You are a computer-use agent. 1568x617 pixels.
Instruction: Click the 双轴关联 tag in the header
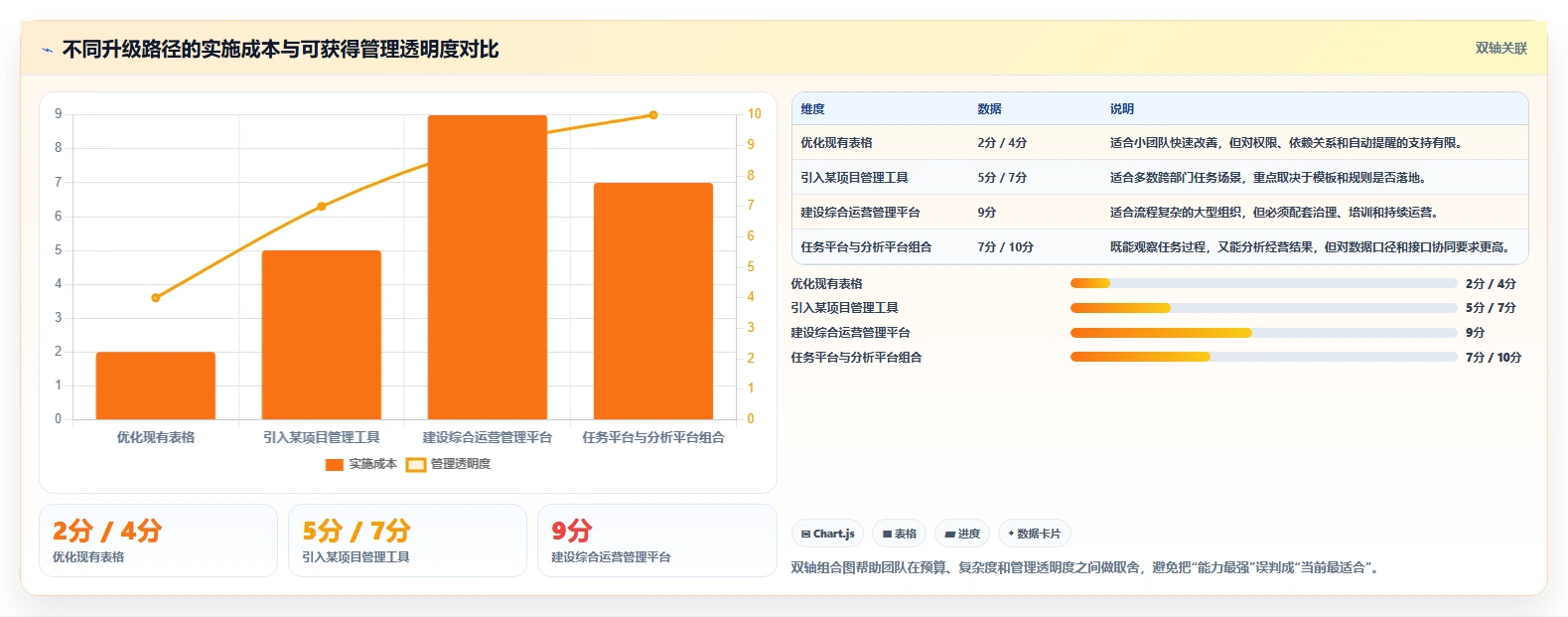(x=1500, y=48)
